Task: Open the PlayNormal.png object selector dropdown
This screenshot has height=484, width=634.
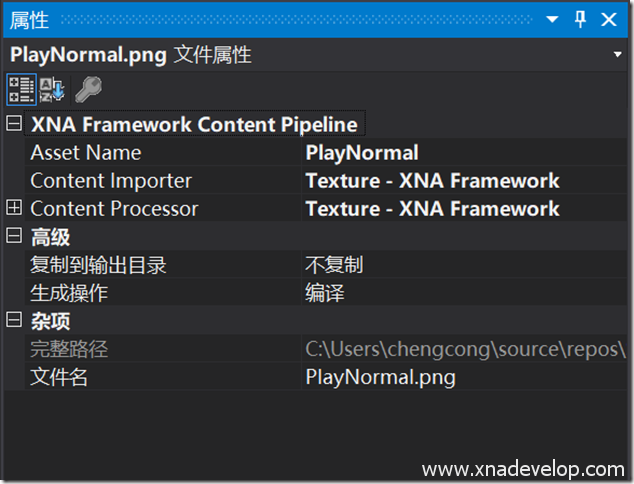Action: (x=617, y=54)
